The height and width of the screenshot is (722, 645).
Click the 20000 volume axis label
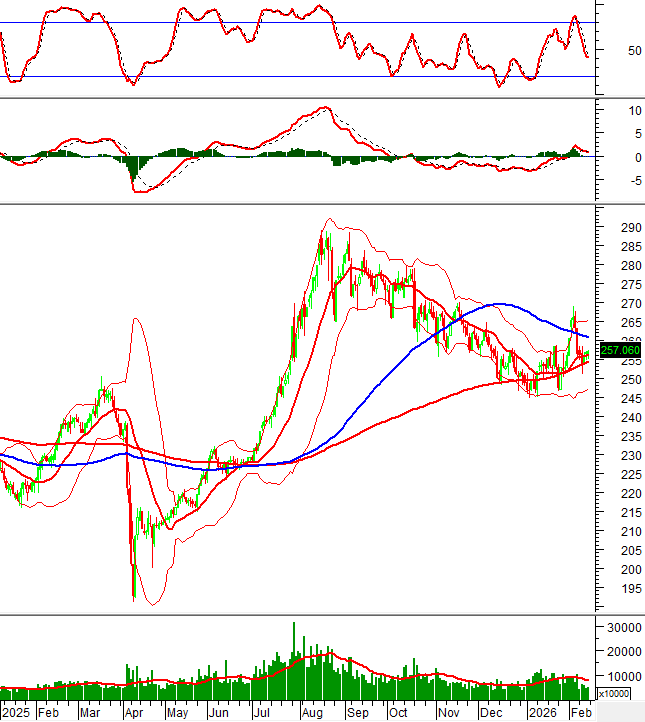pyautogui.click(x=620, y=652)
